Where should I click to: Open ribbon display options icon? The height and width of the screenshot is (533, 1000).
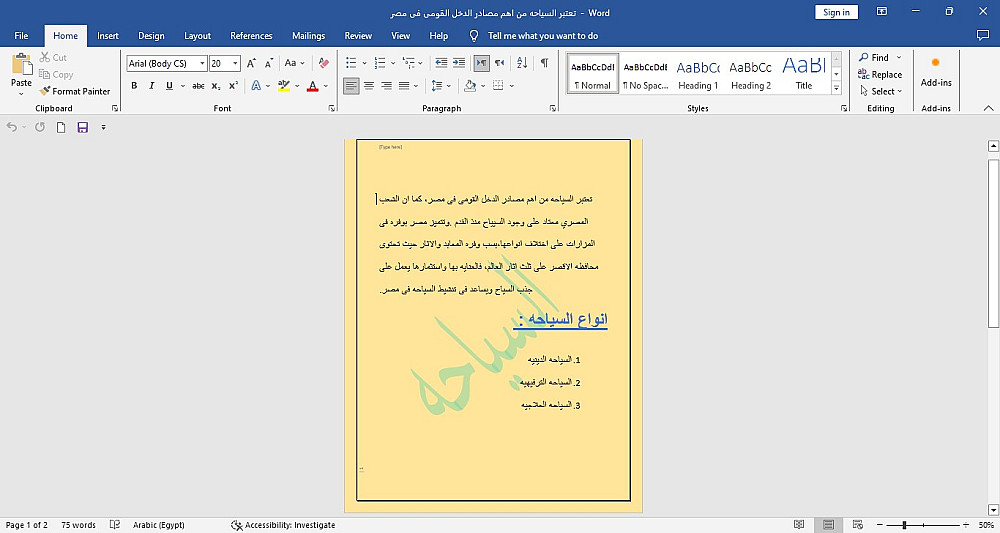point(882,11)
